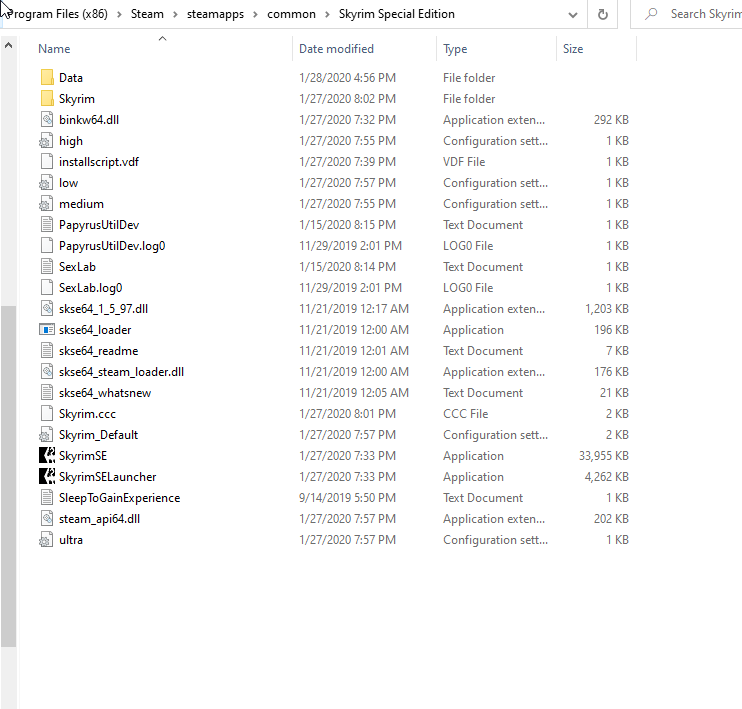This screenshot has height=709, width=742.
Task: Click the installscript.vdf file icon
Action: [x=47, y=162]
